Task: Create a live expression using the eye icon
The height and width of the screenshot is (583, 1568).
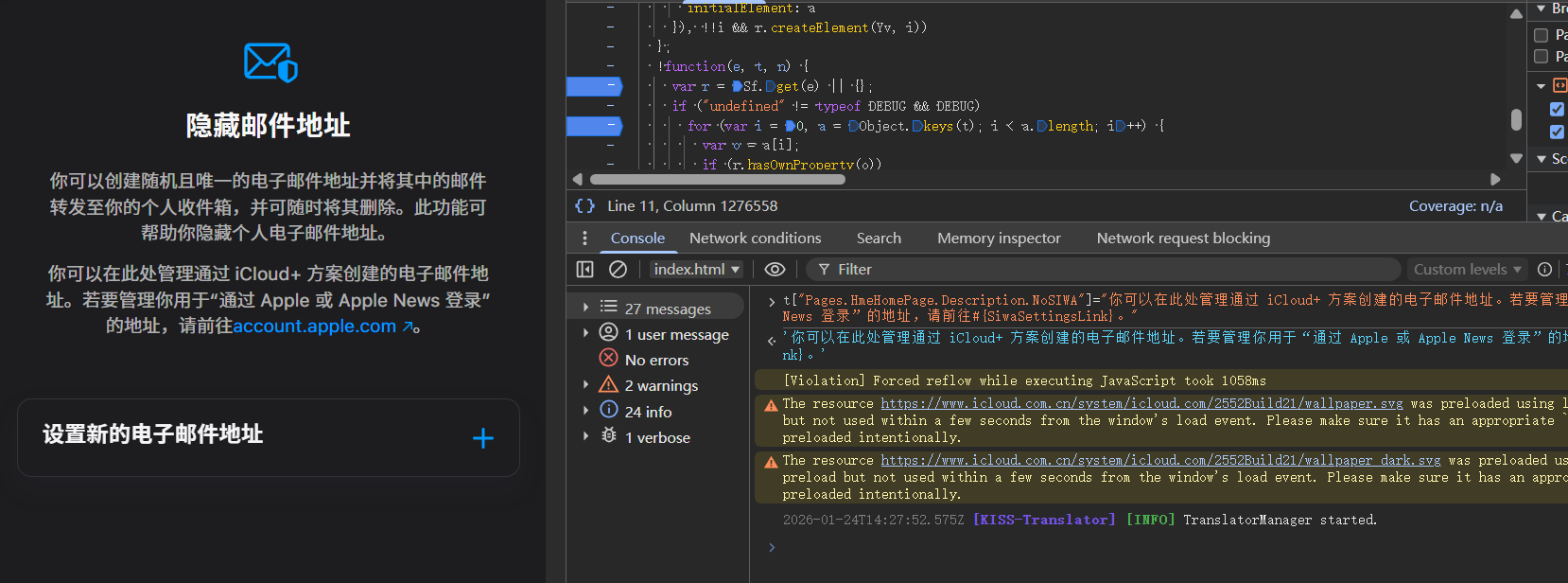Action: coord(775,270)
